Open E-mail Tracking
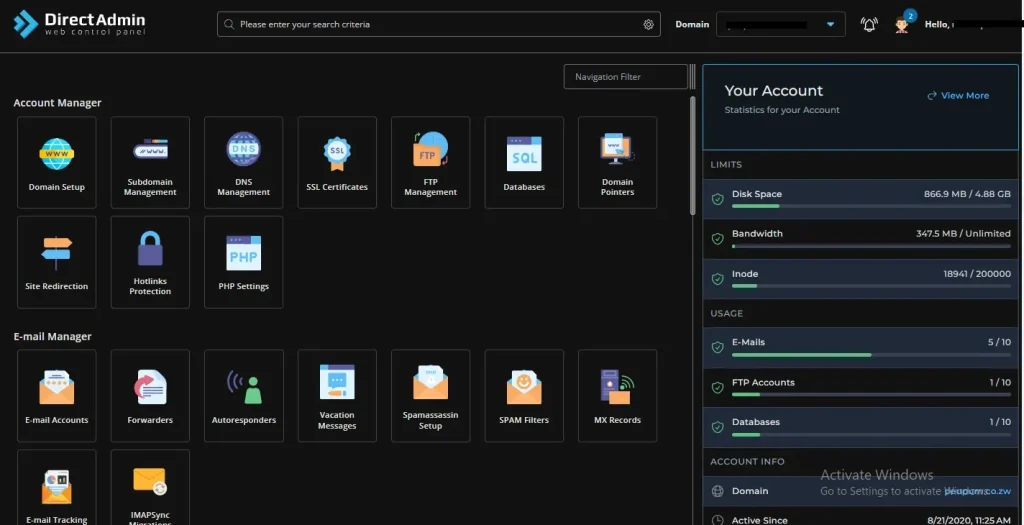1024x525 pixels. (x=57, y=487)
